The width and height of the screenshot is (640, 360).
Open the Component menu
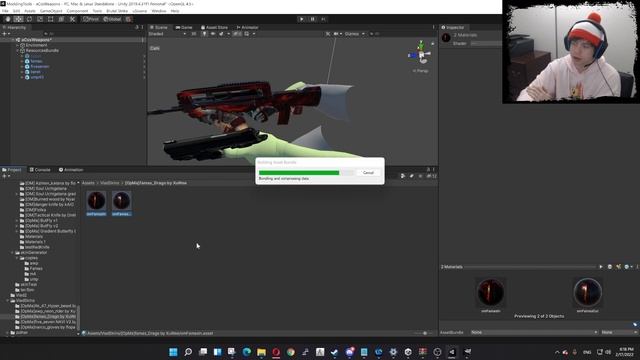pyautogui.click(x=77, y=11)
